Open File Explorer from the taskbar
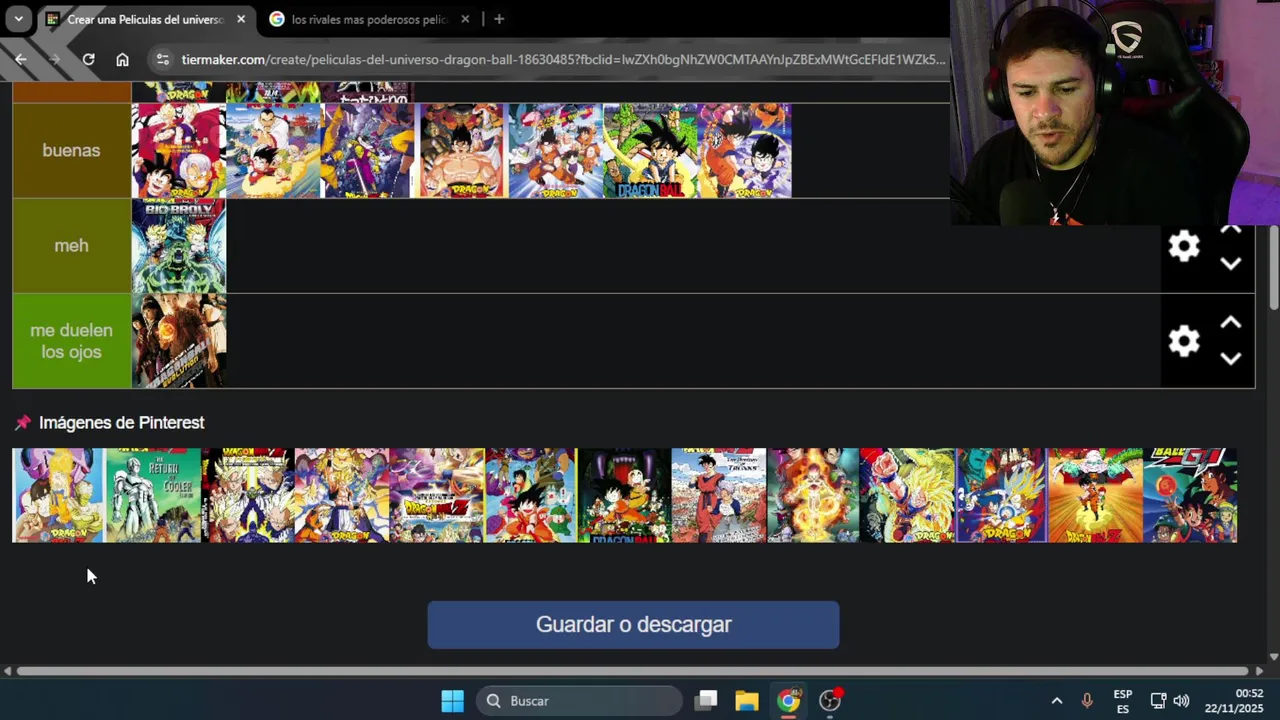The height and width of the screenshot is (720, 1280). click(x=747, y=701)
